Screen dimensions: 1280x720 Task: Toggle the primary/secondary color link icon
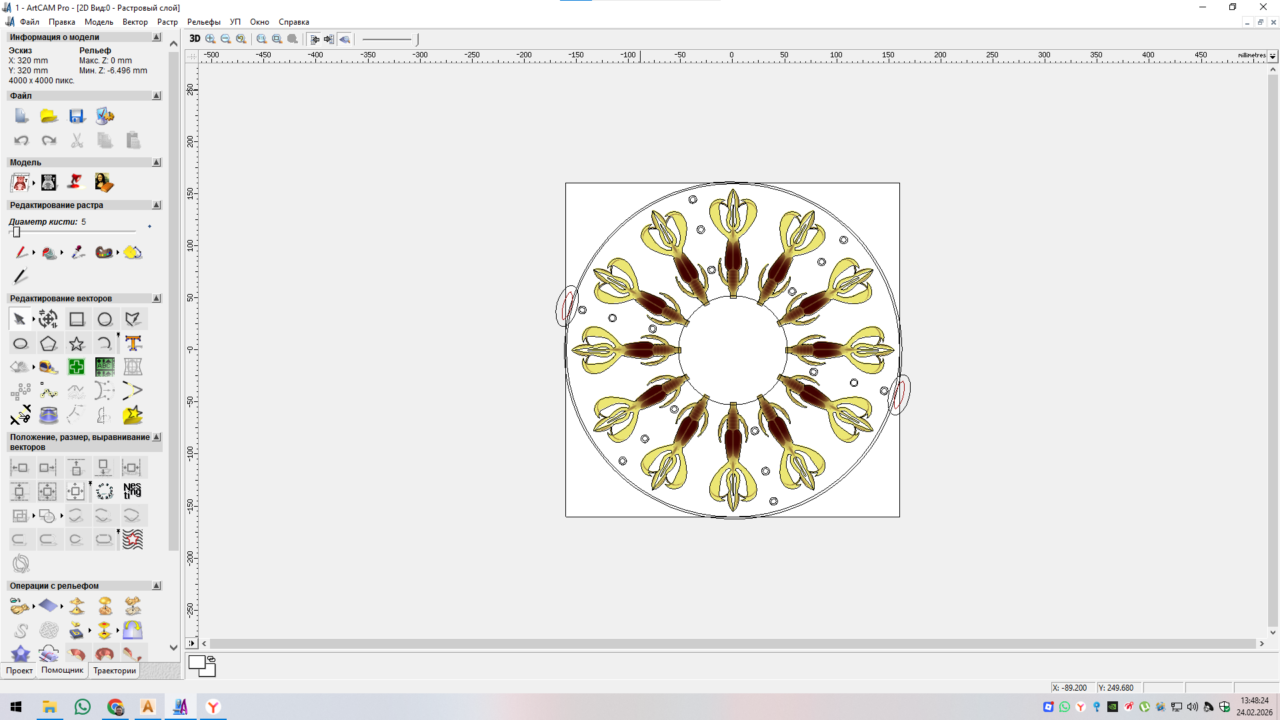pyautogui.click(x=211, y=659)
